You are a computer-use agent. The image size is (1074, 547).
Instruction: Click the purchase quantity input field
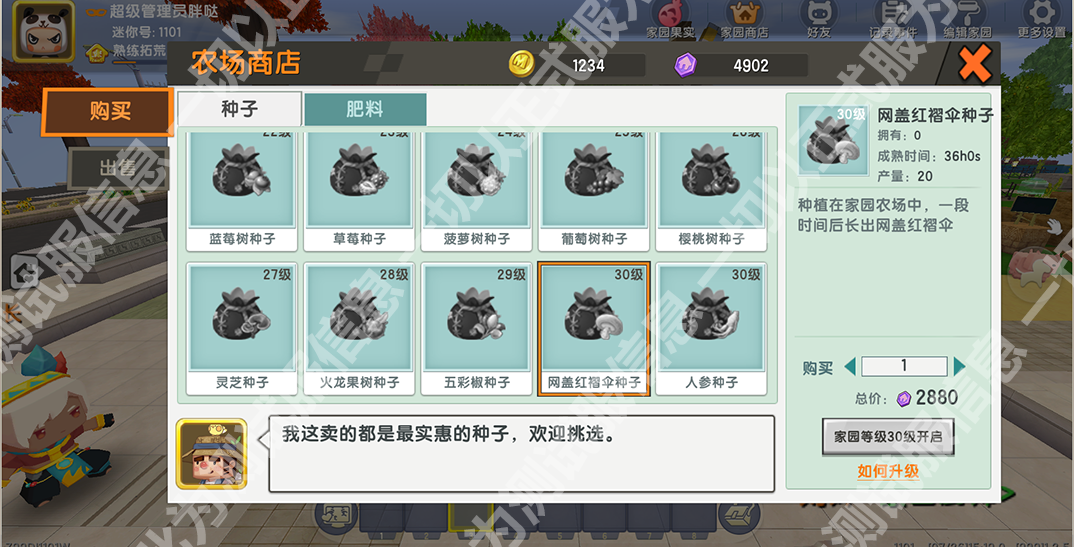tap(904, 366)
